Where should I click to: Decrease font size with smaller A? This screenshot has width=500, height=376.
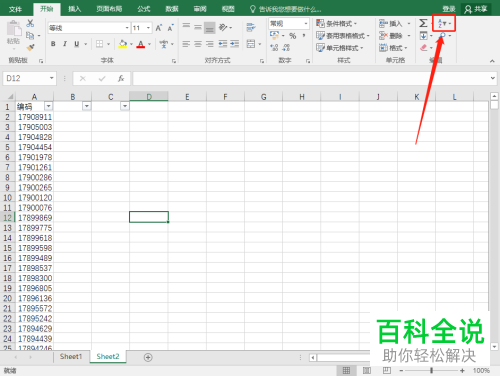point(170,28)
